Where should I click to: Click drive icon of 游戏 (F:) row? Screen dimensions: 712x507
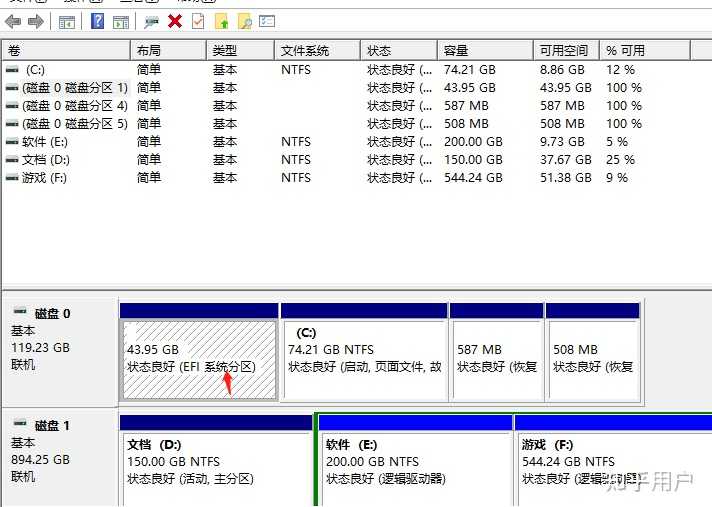click(x=12, y=177)
